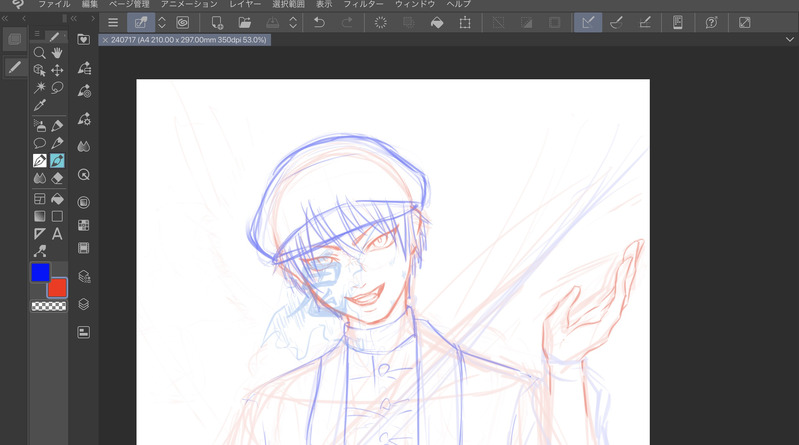The image size is (799, 445).
Task: Collapse the left palette dock double arrows
Action: tap(5, 18)
